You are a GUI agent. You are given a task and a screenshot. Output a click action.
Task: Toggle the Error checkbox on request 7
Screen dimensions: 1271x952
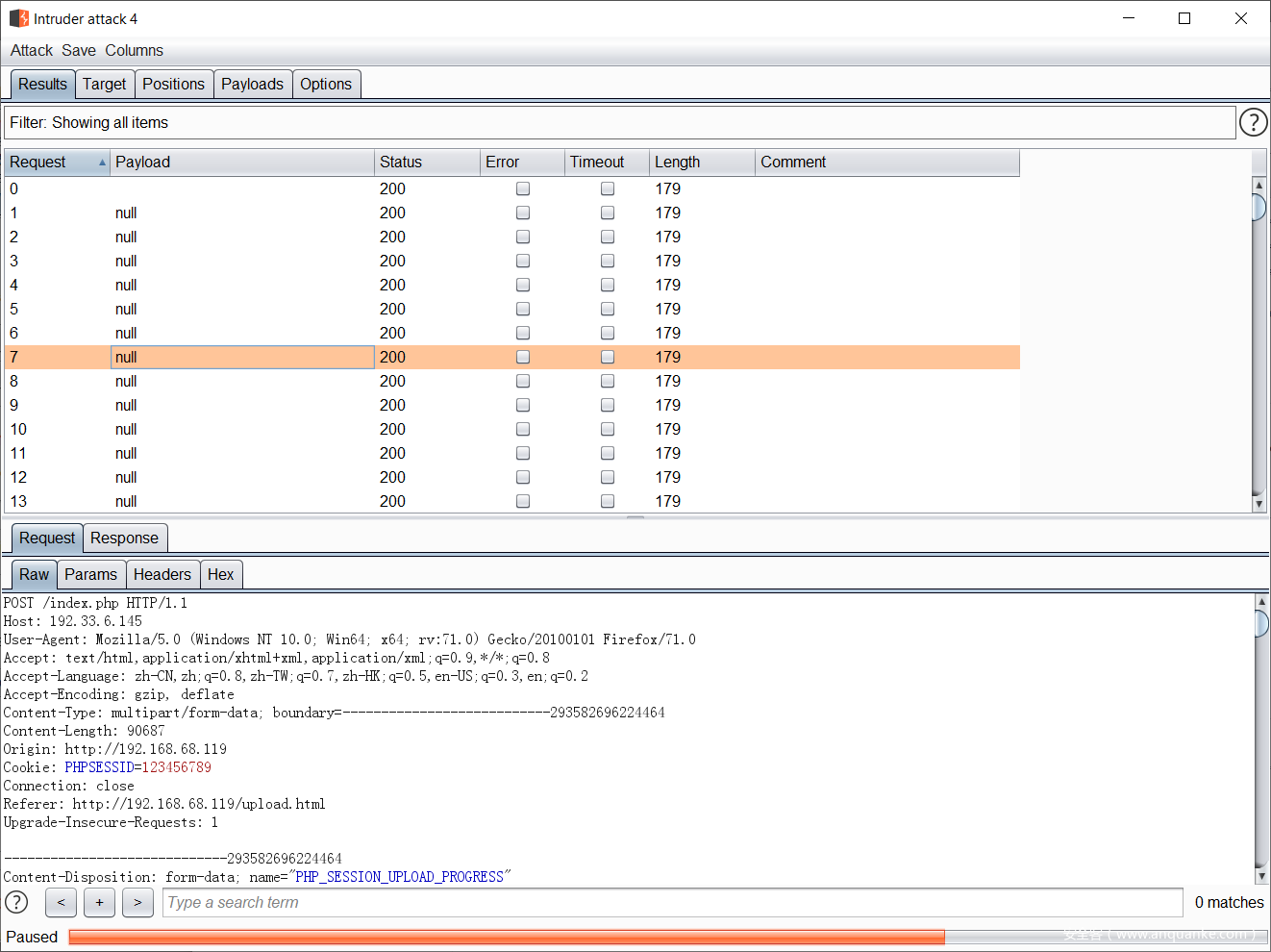coord(522,357)
